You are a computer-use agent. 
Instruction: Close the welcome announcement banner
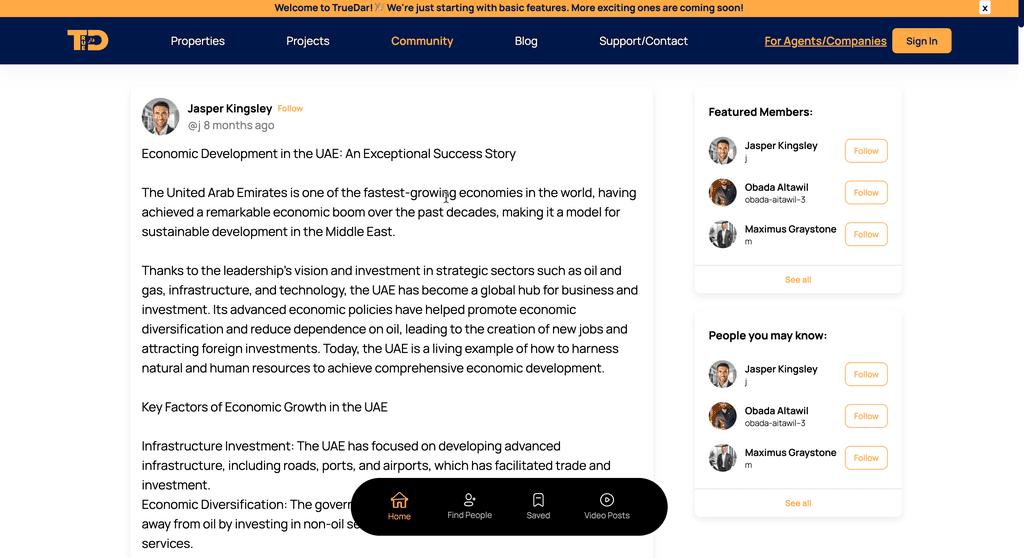pyautogui.click(x=984, y=8)
